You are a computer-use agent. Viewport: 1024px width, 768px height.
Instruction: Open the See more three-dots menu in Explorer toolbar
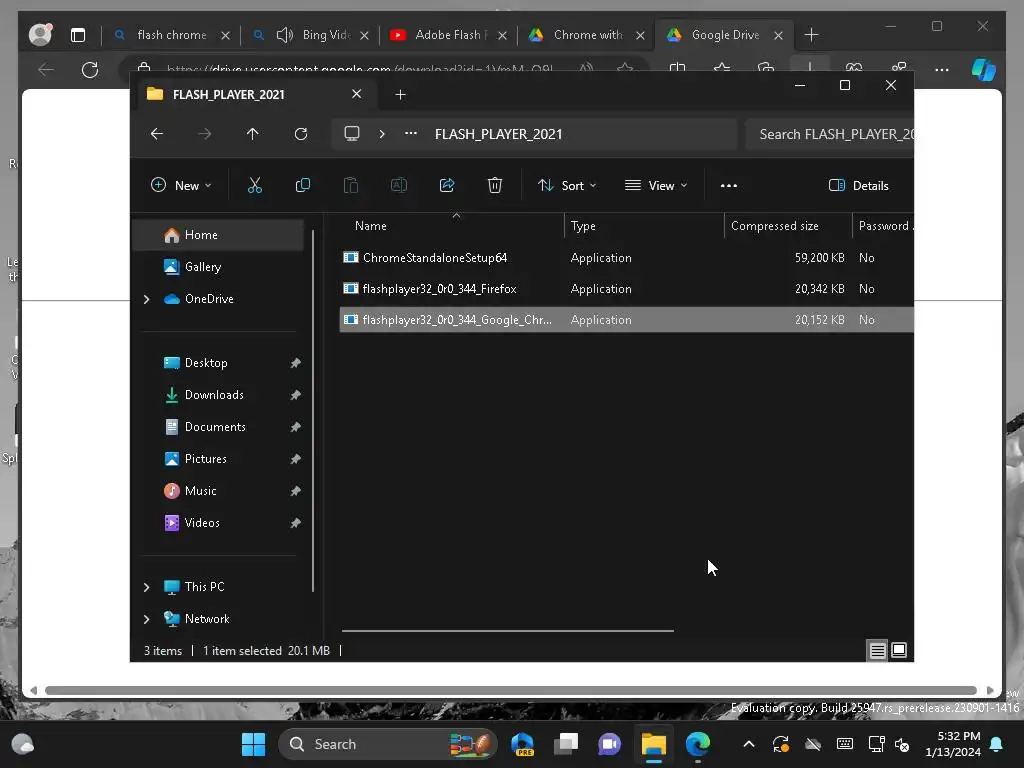click(x=729, y=185)
